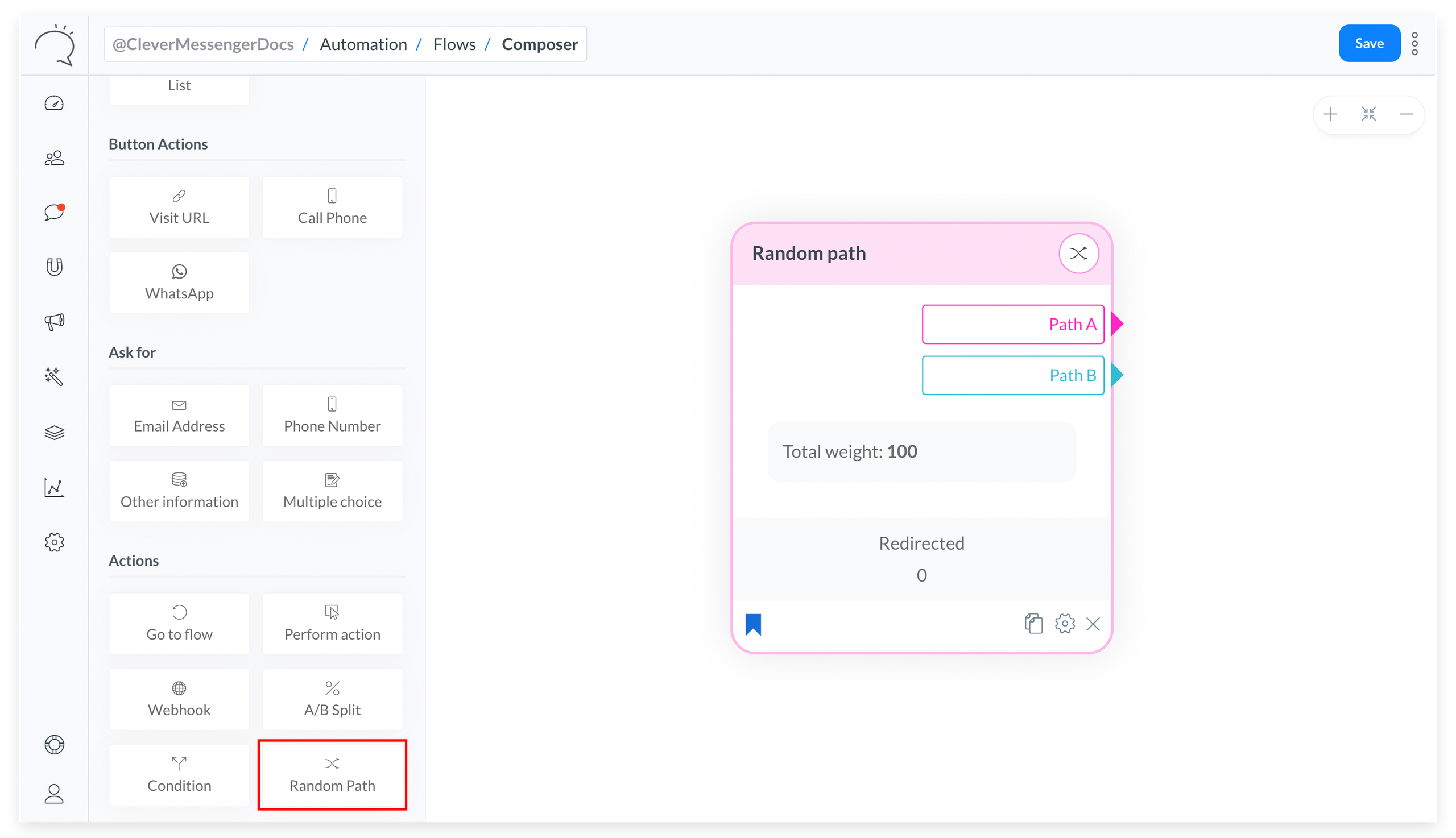Open the analytics chart icon in sidebar
The width and height of the screenshot is (1456, 838).
[x=54, y=487]
